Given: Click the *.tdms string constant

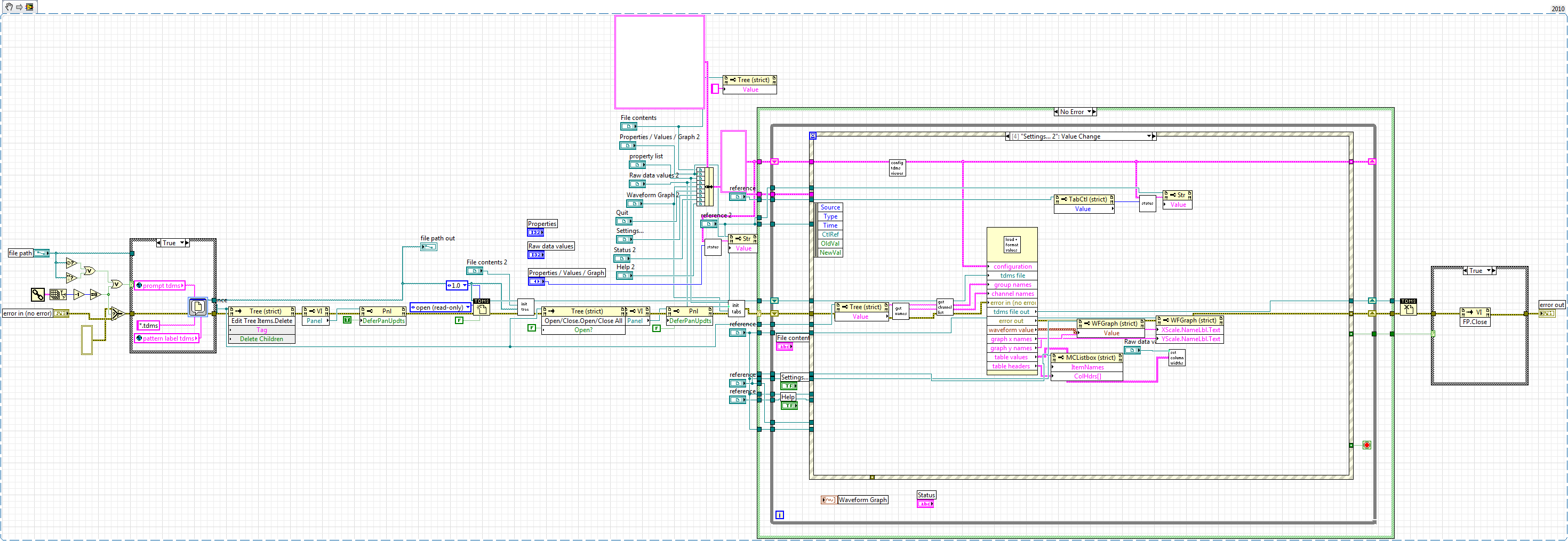Looking at the screenshot, I should (148, 326).
